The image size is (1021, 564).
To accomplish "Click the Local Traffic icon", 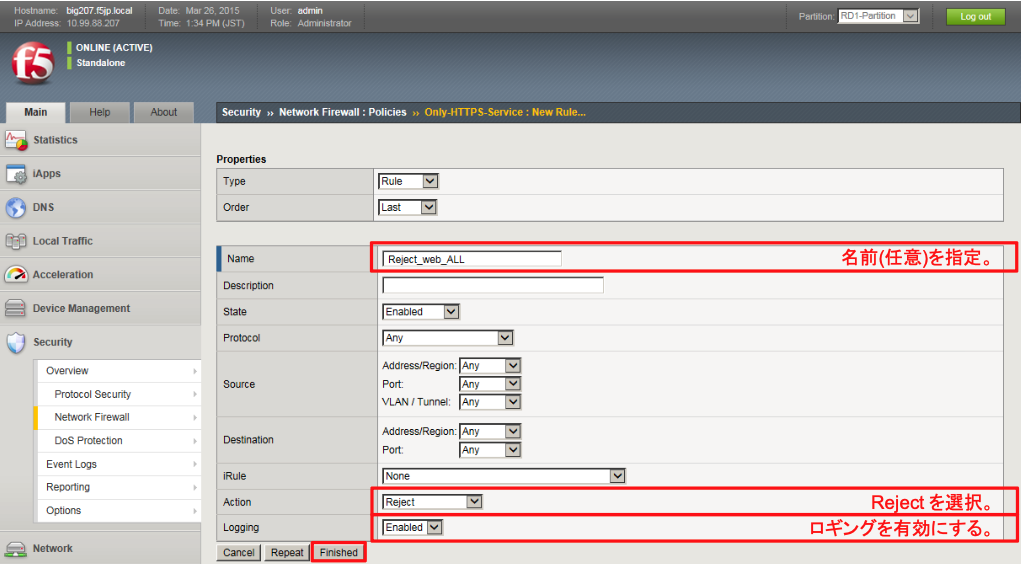I will tap(16, 241).
